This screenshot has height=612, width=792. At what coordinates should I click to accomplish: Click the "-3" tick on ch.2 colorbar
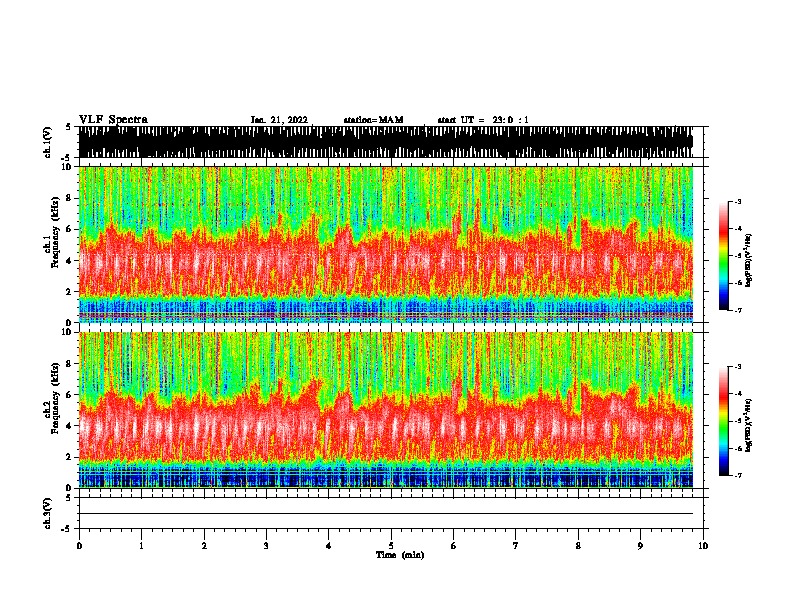738,367
